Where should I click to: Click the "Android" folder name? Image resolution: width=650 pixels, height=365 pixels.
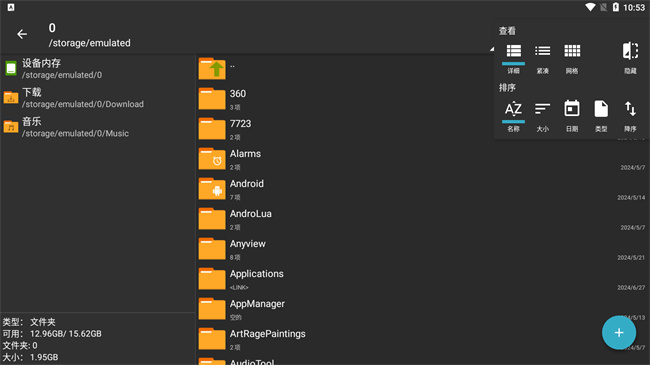click(247, 184)
